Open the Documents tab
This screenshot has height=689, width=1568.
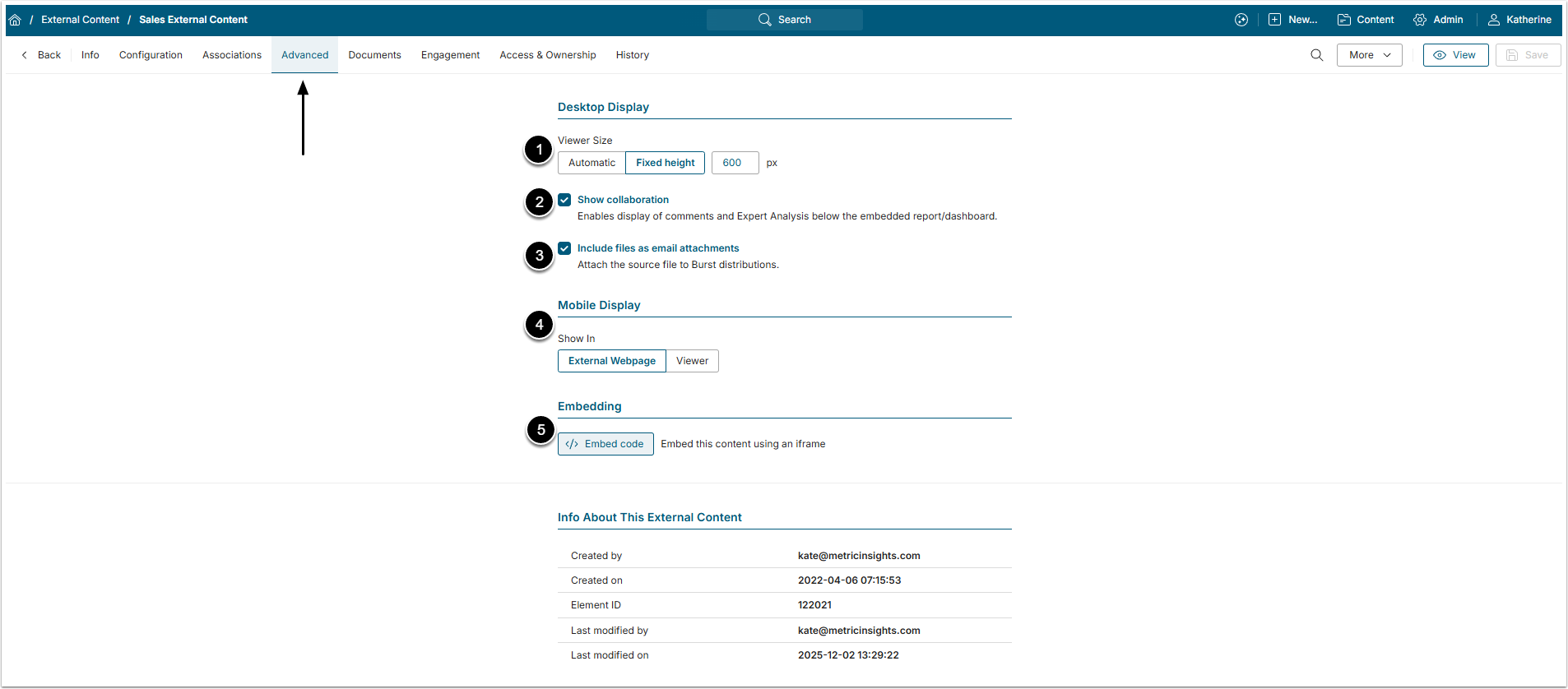click(x=374, y=55)
